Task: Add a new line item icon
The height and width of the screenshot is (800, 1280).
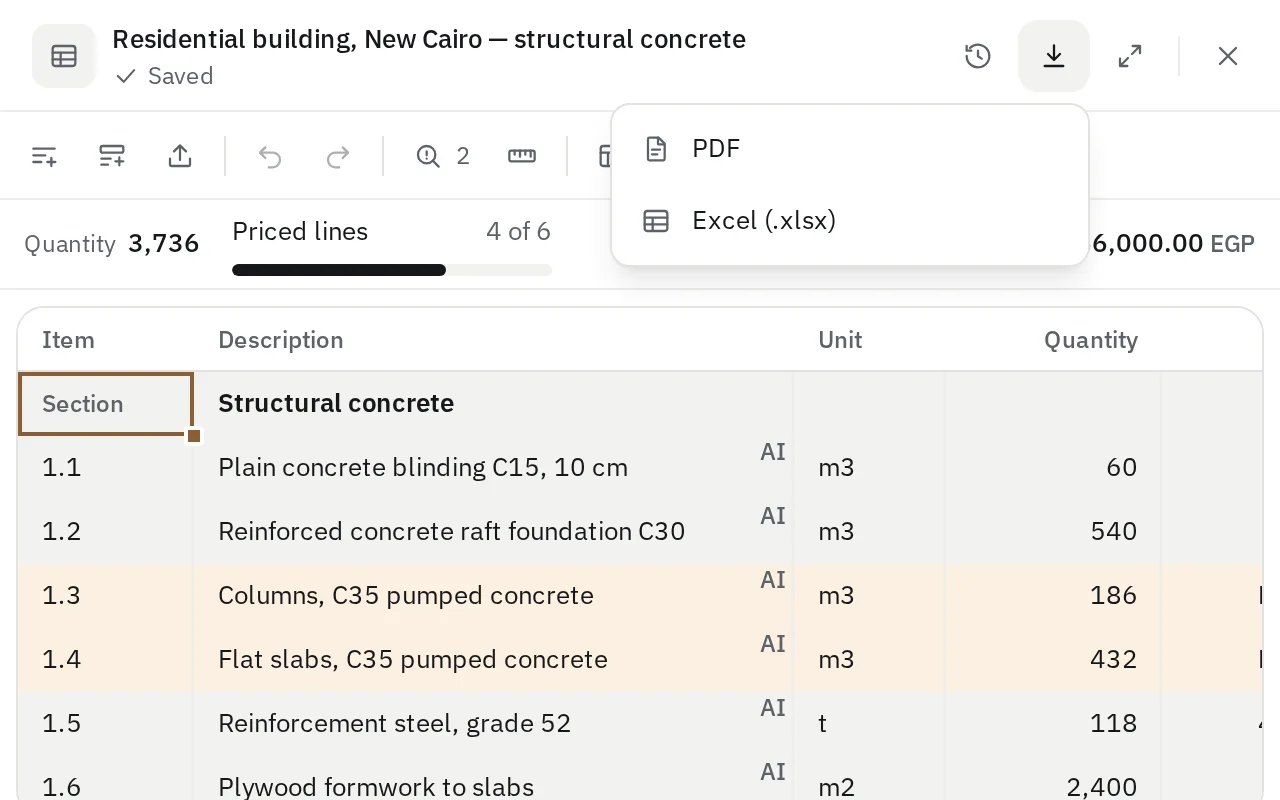Action: click(x=44, y=156)
